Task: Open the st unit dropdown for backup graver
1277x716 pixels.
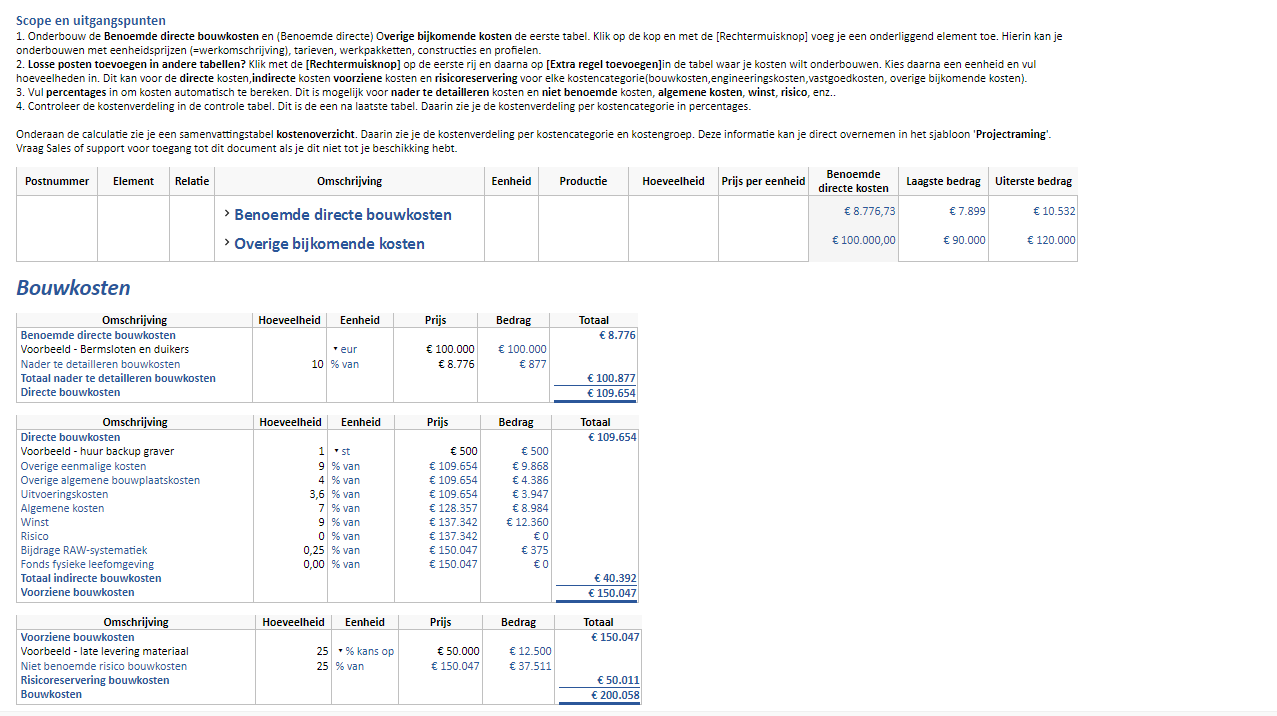Action: (336, 452)
